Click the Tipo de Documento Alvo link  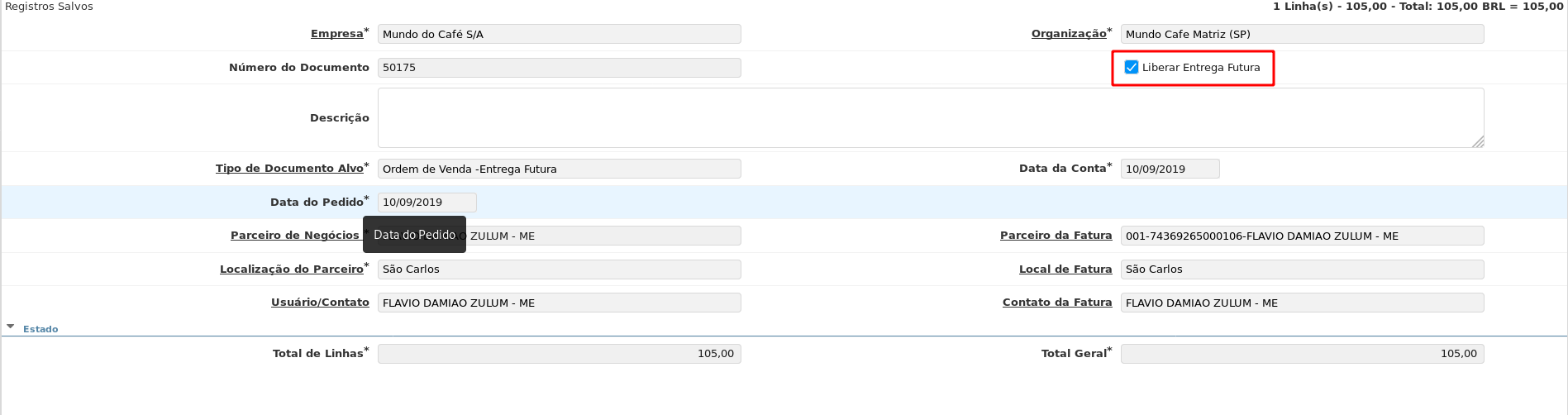pyautogui.click(x=289, y=169)
